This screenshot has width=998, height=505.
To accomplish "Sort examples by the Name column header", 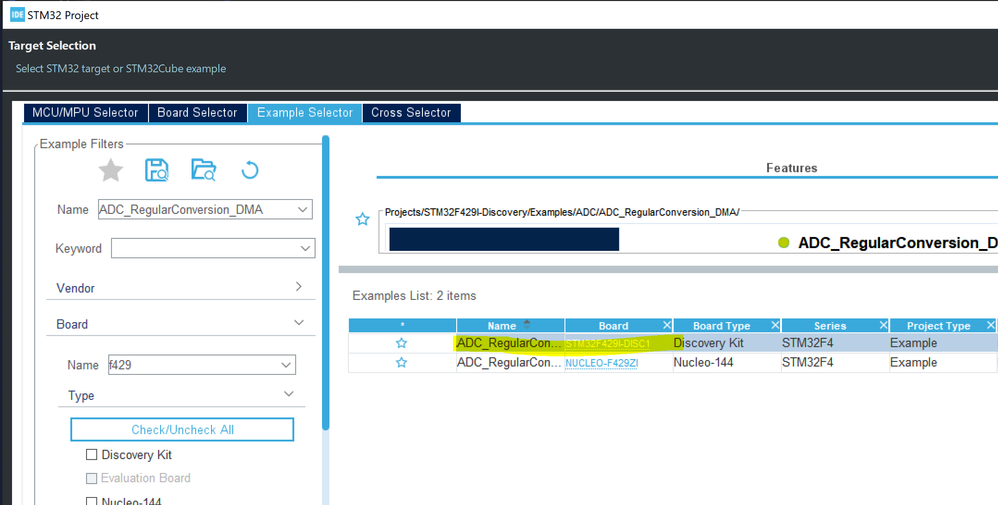I will click(x=510, y=325).
